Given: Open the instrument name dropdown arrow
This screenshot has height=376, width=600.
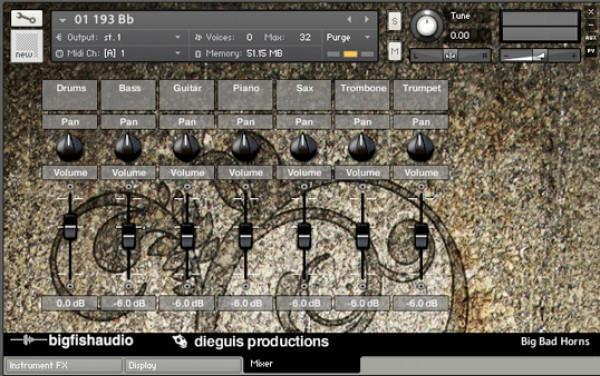Looking at the screenshot, I should point(62,20).
